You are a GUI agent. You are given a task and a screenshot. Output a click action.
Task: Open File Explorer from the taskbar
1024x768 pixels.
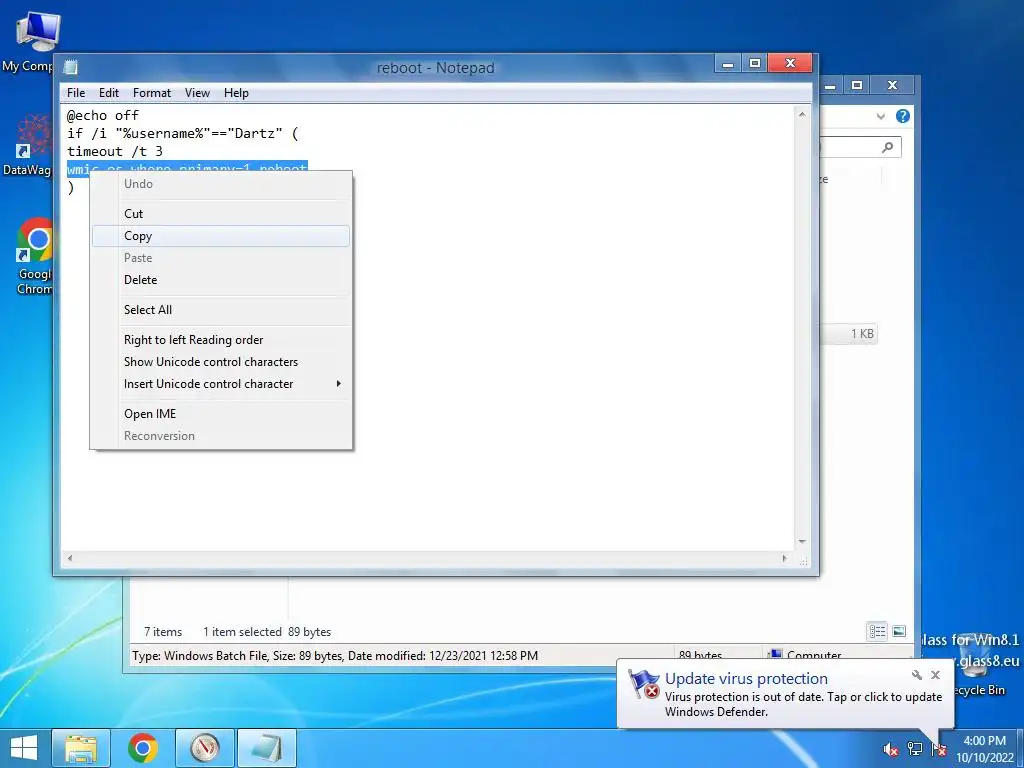click(80, 748)
